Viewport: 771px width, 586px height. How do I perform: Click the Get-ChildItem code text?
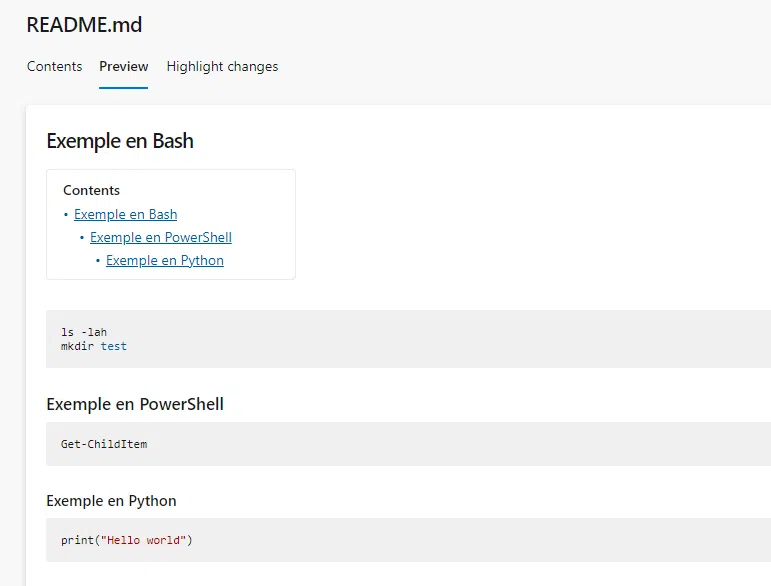coord(104,443)
